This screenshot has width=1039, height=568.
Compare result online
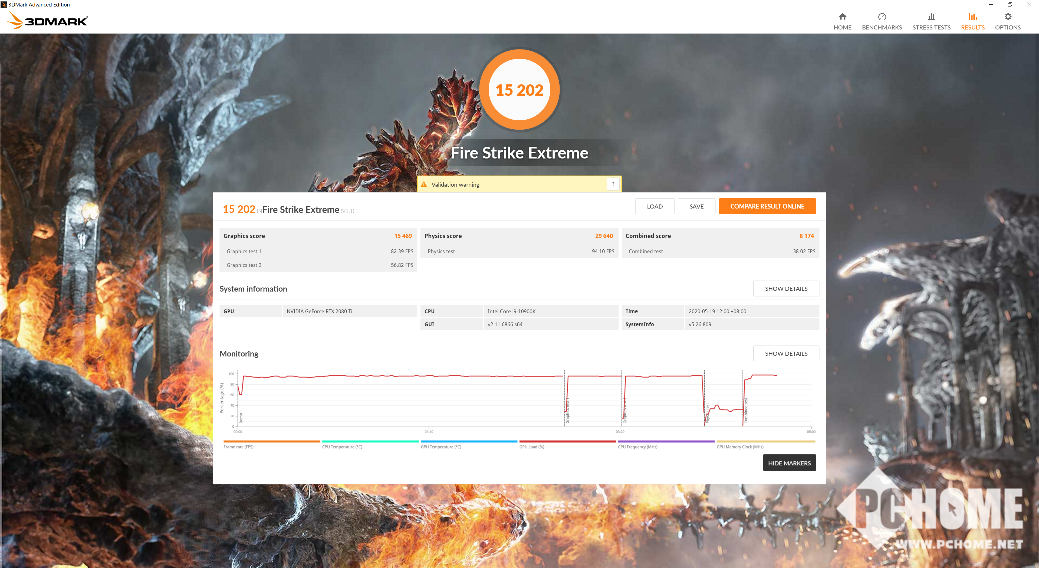pyautogui.click(x=767, y=206)
